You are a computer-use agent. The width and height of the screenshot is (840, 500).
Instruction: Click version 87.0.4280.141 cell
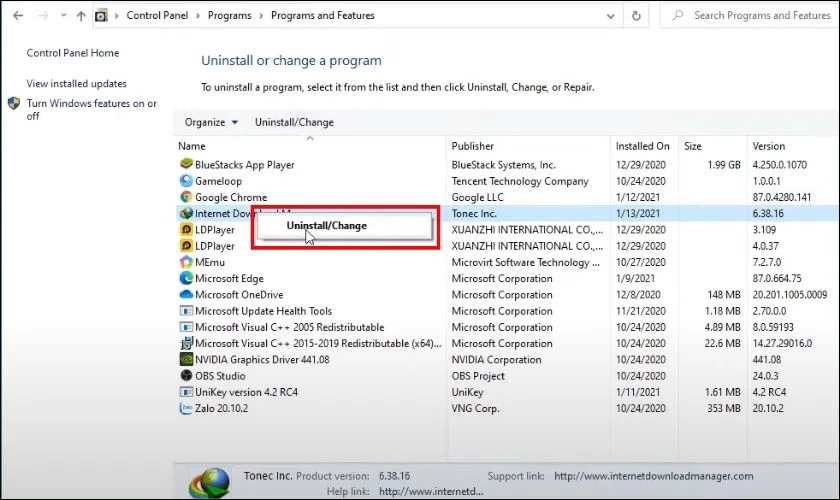(782, 197)
